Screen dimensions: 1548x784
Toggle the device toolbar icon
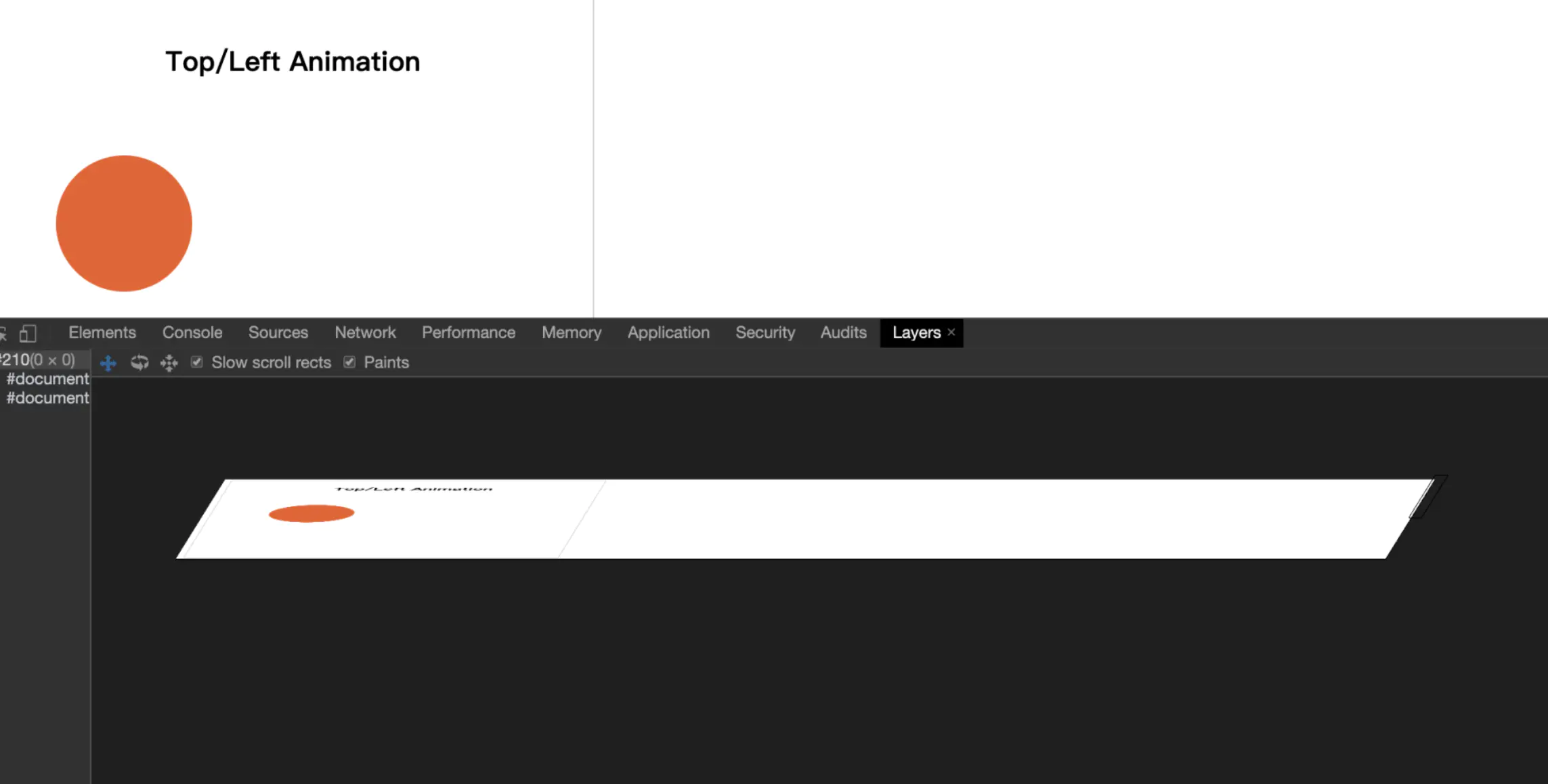point(28,333)
